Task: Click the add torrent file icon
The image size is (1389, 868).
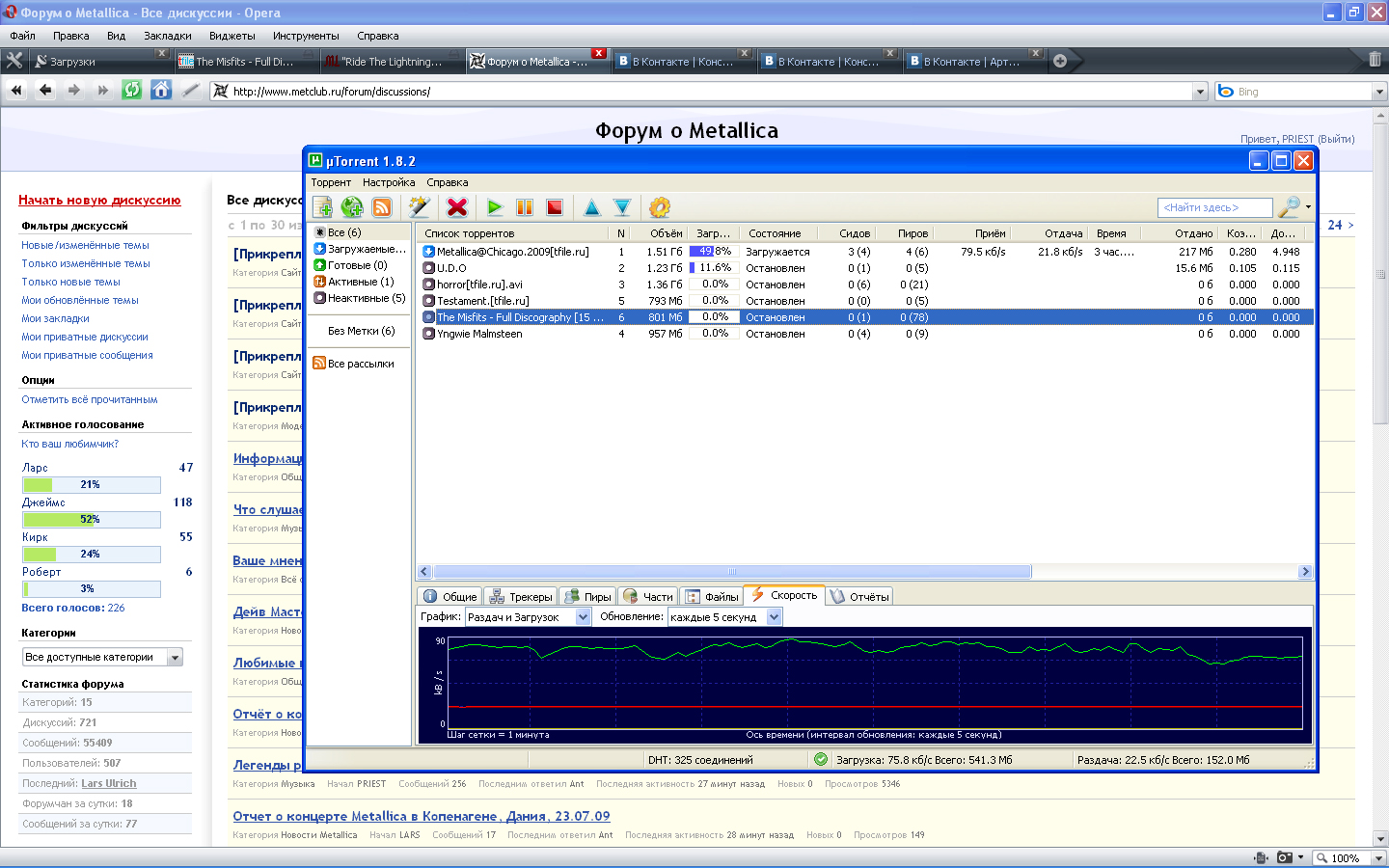Action: (322, 207)
